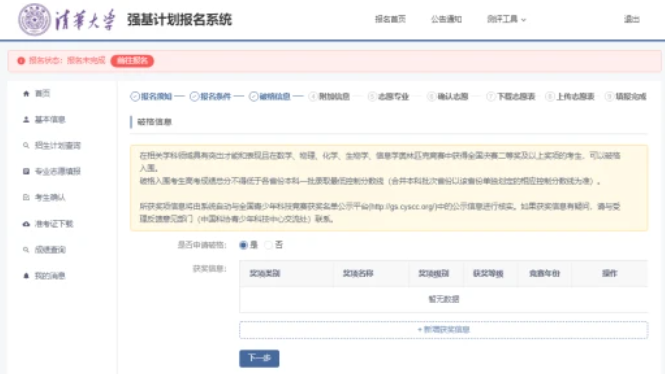Viewport: 665px width, 374px height.
Task: Click the step 5 circle for 志愿专业
Action: (x=372, y=97)
